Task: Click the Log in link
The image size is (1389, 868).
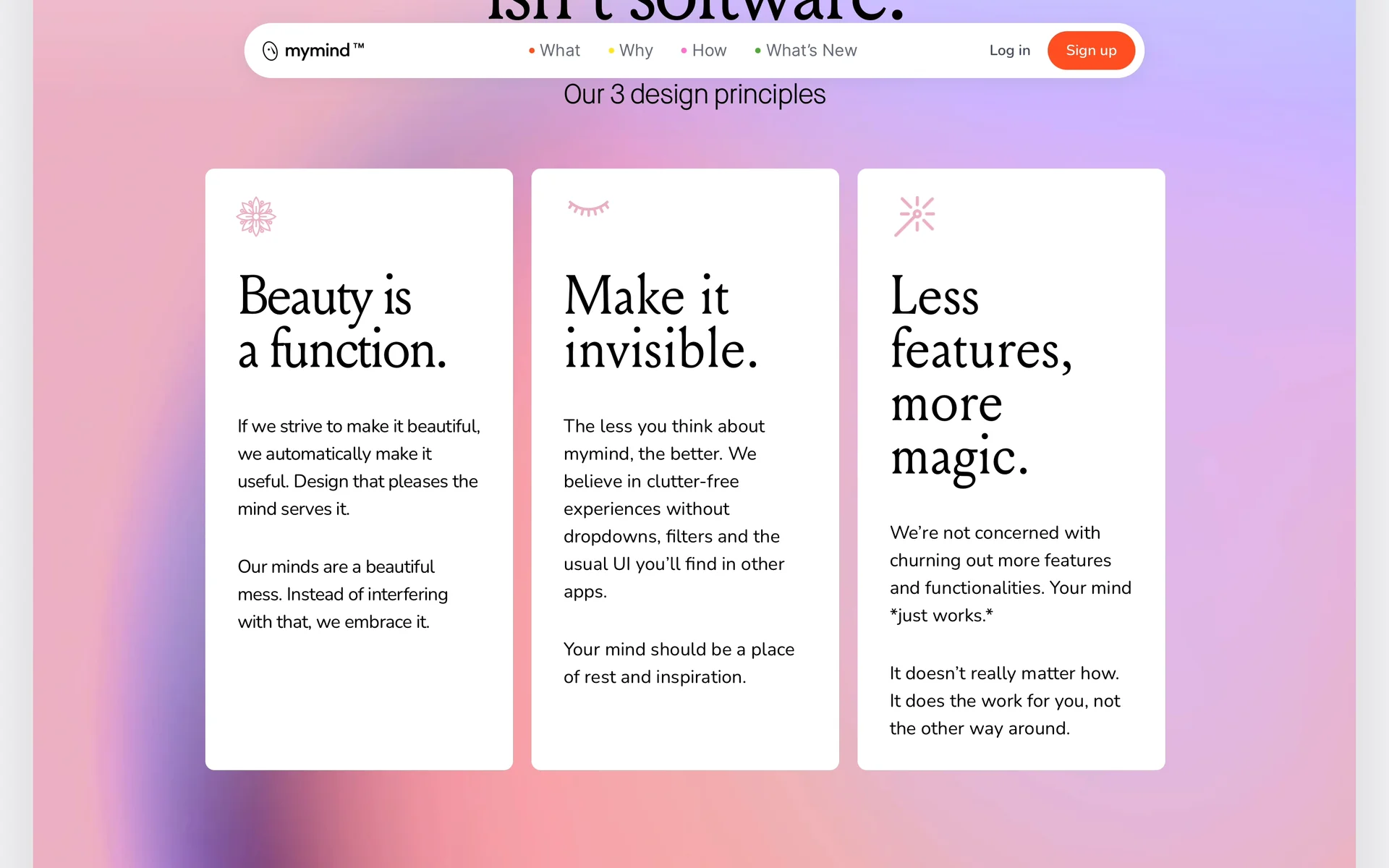Action: click(x=1009, y=51)
